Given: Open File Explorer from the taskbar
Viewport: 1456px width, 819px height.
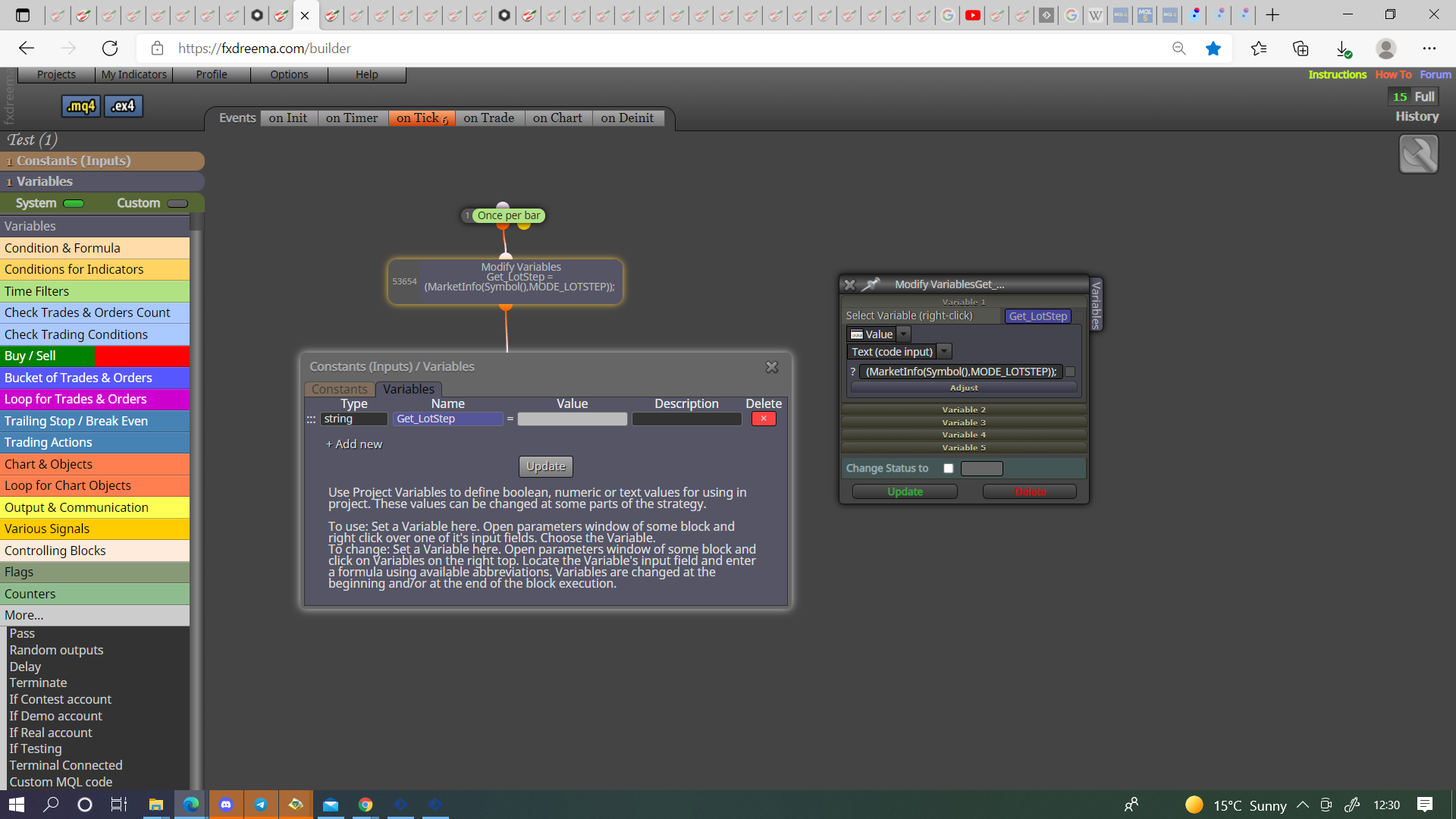Looking at the screenshot, I should click(156, 805).
